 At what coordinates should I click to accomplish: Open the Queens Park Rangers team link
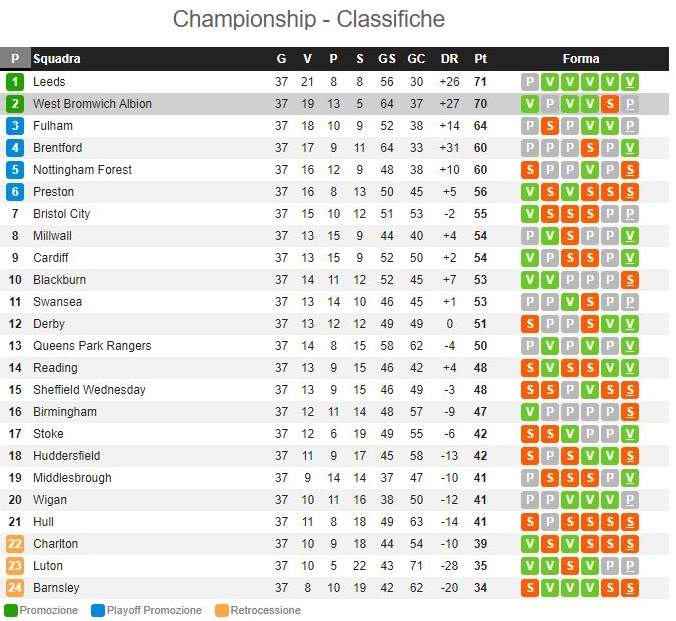(92, 346)
